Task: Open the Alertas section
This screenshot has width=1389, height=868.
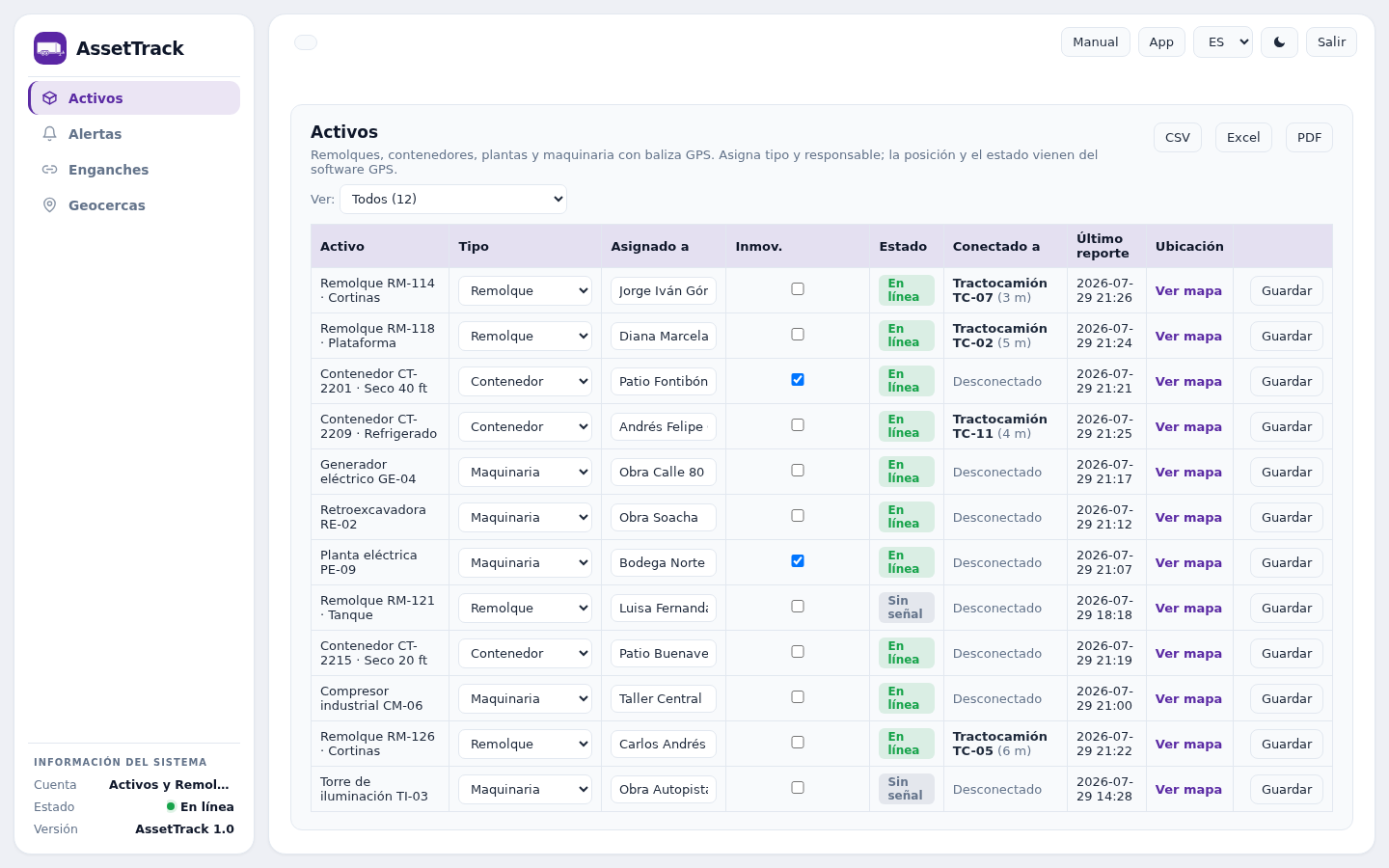Action: click(x=134, y=134)
